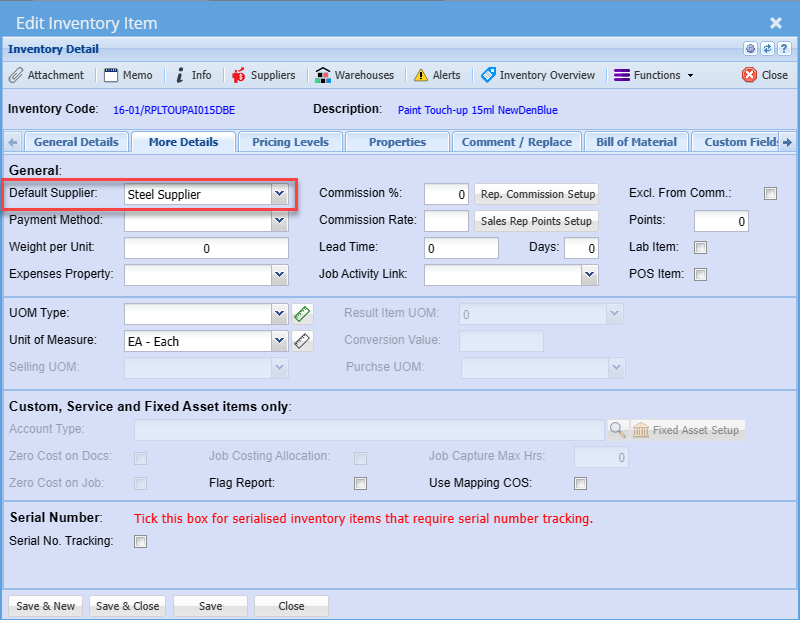Open the Warehouses toolbar item
Image resolution: width=800 pixels, height=620 pixels.
click(x=355, y=75)
